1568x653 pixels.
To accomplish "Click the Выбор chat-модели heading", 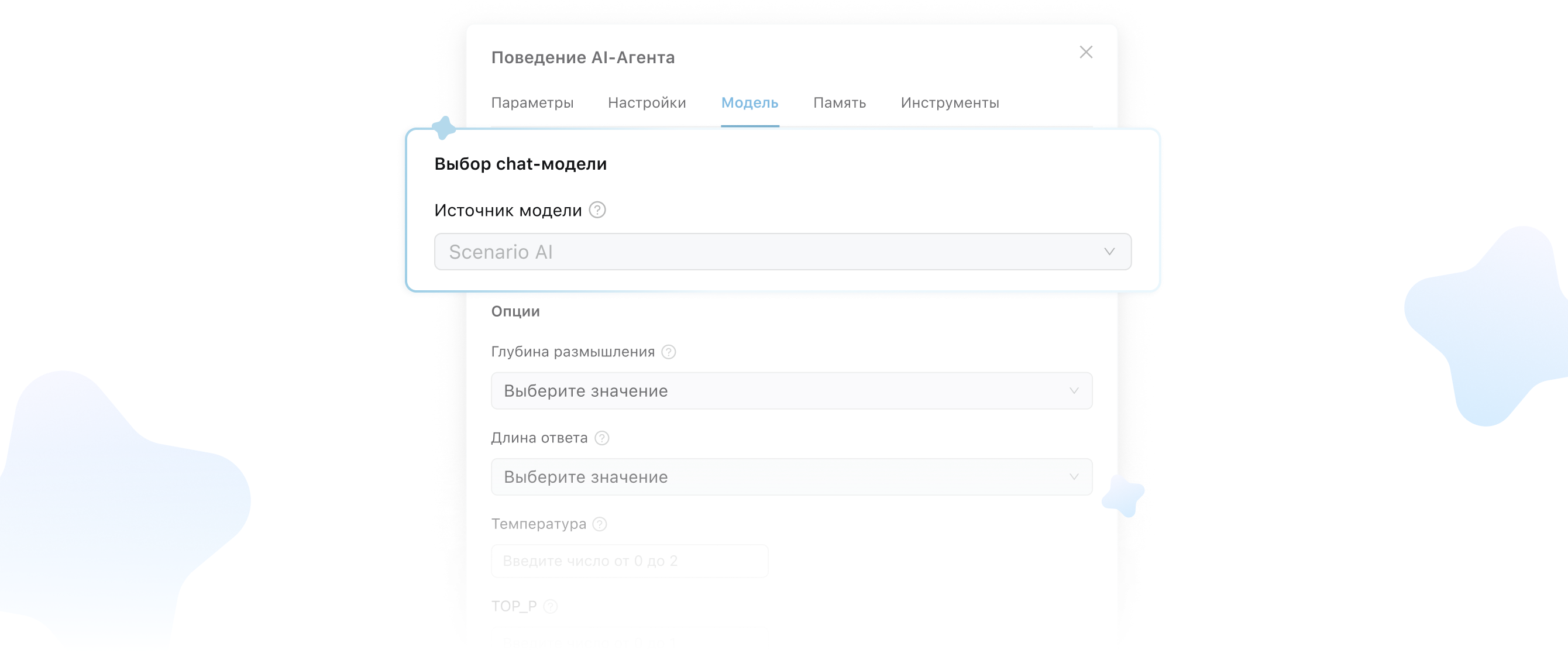I will [x=520, y=164].
